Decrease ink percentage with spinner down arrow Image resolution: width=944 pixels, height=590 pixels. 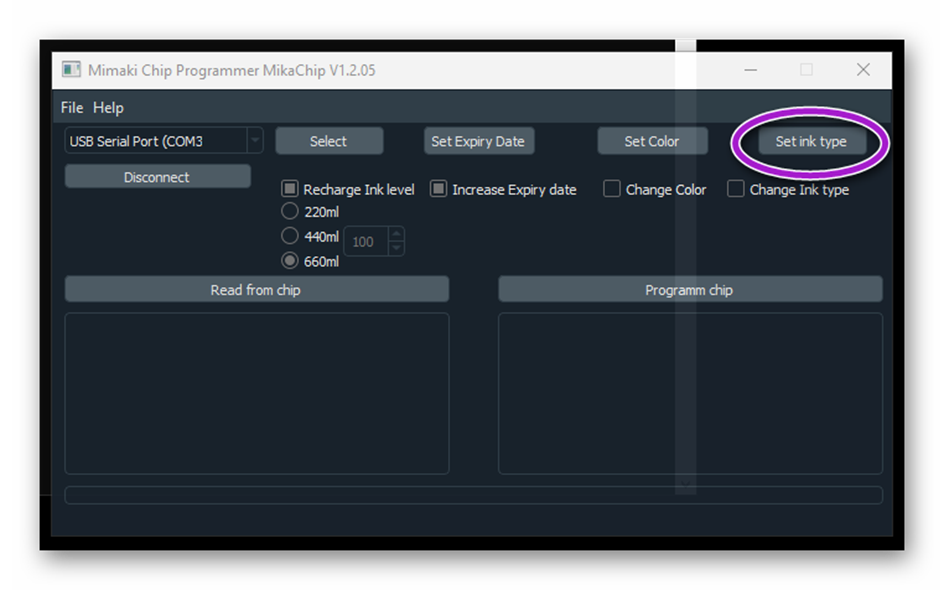(x=396, y=248)
